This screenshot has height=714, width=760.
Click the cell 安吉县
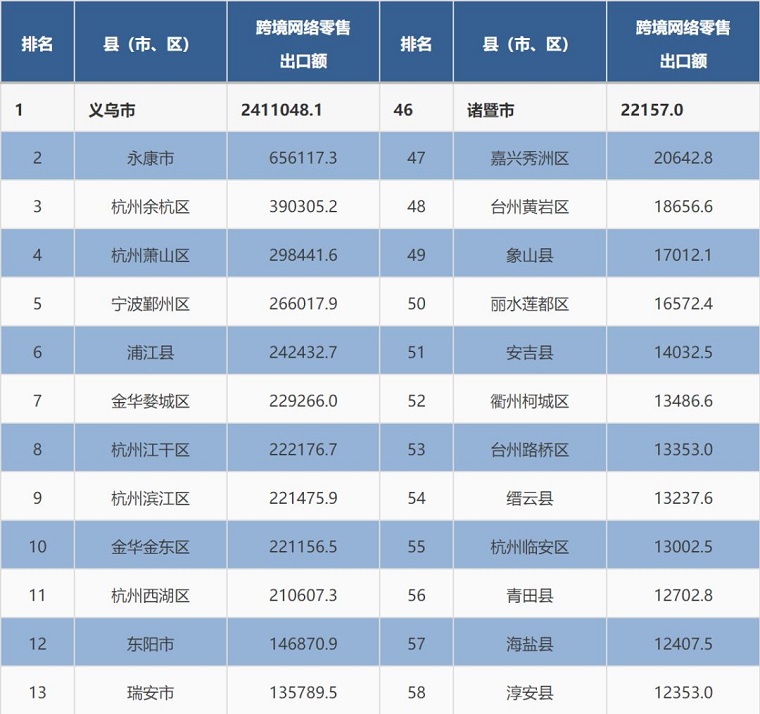tap(530, 352)
